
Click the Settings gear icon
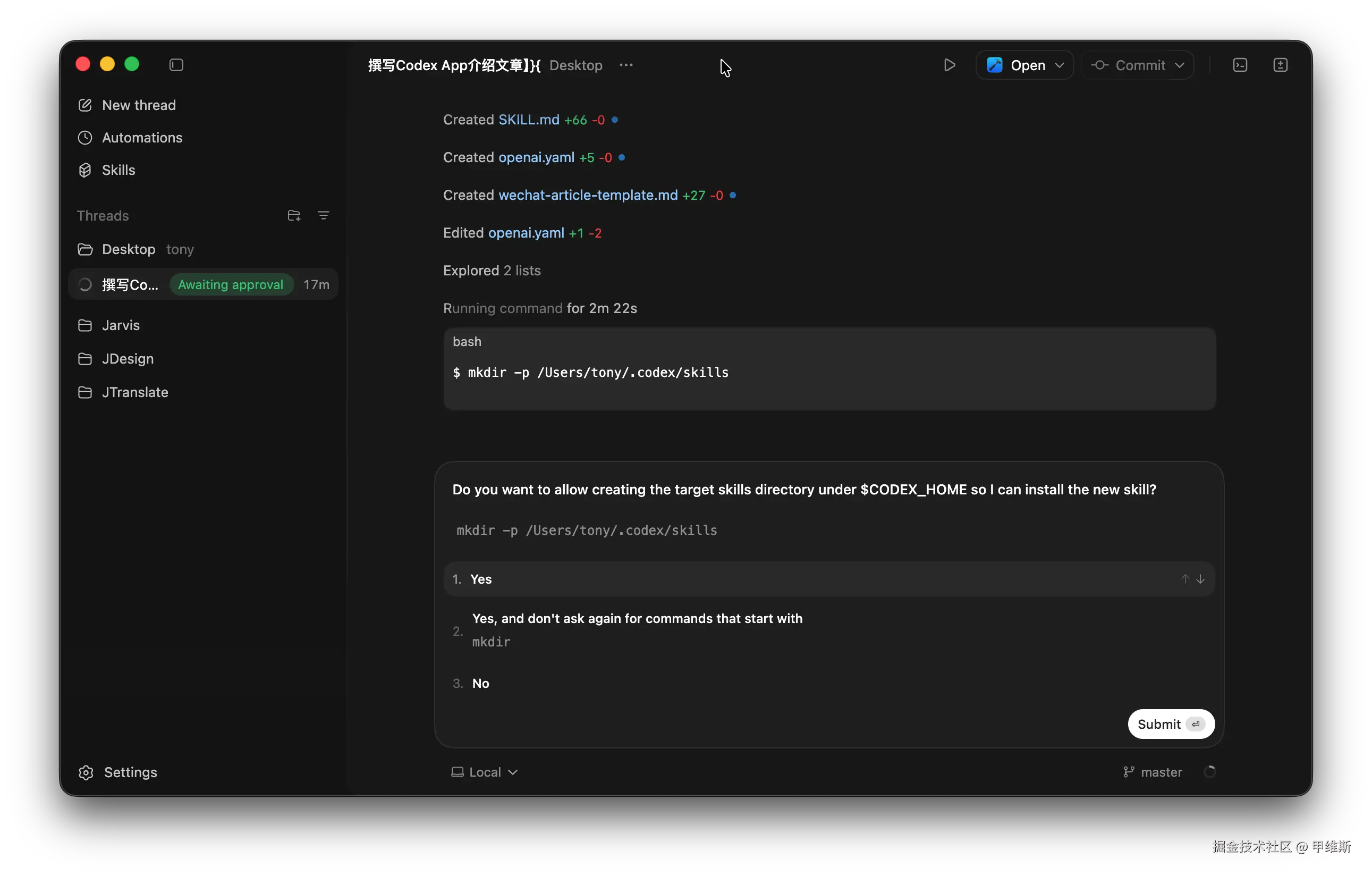click(86, 772)
